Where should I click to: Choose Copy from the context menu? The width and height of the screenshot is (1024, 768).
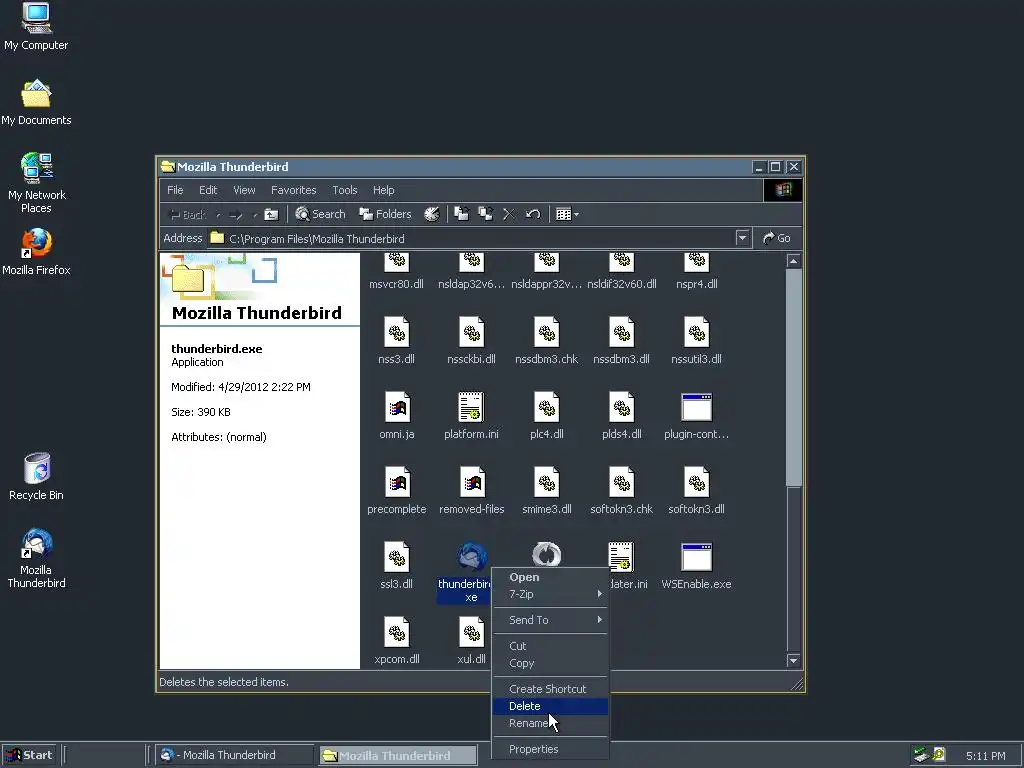point(550,663)
